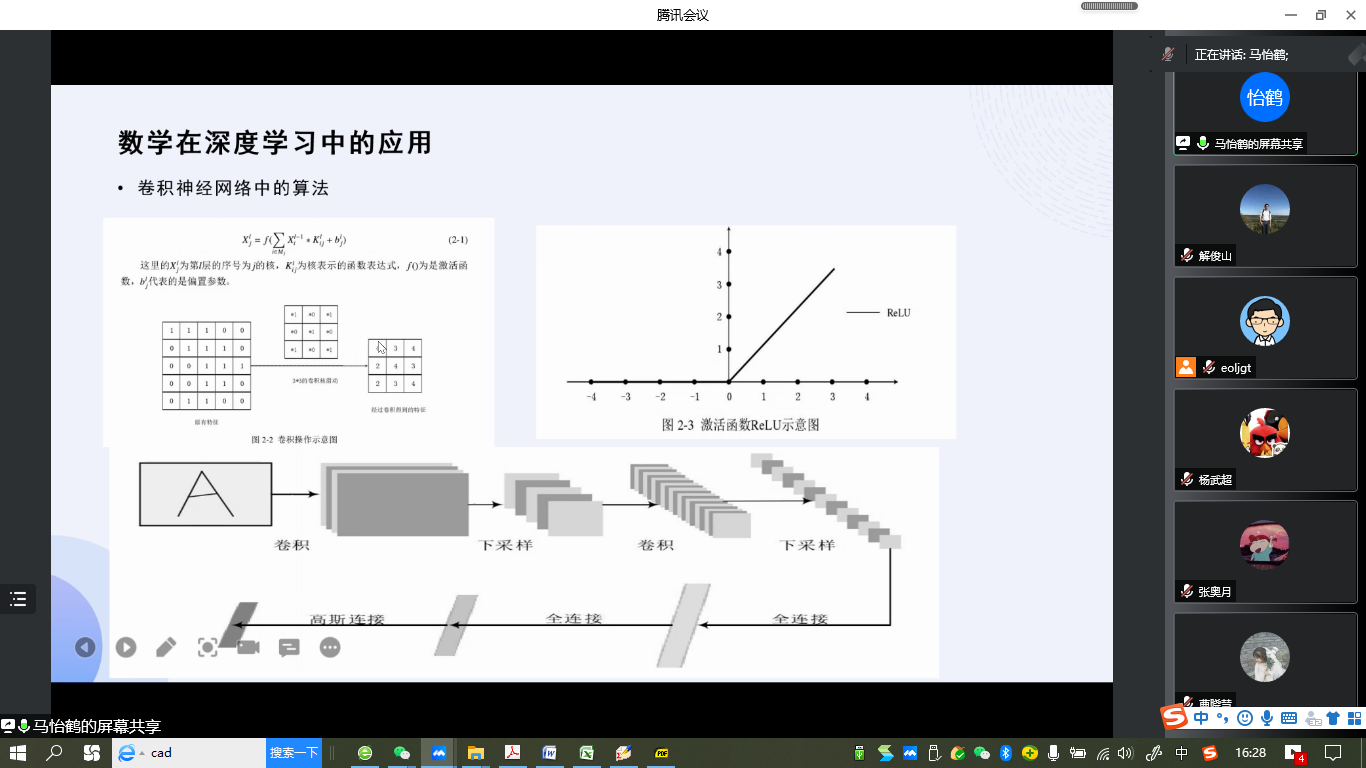Toggle the Sogou punctuation mode button
The height and width of the screenshot is (768, 1366).
tap(1222, 719)
